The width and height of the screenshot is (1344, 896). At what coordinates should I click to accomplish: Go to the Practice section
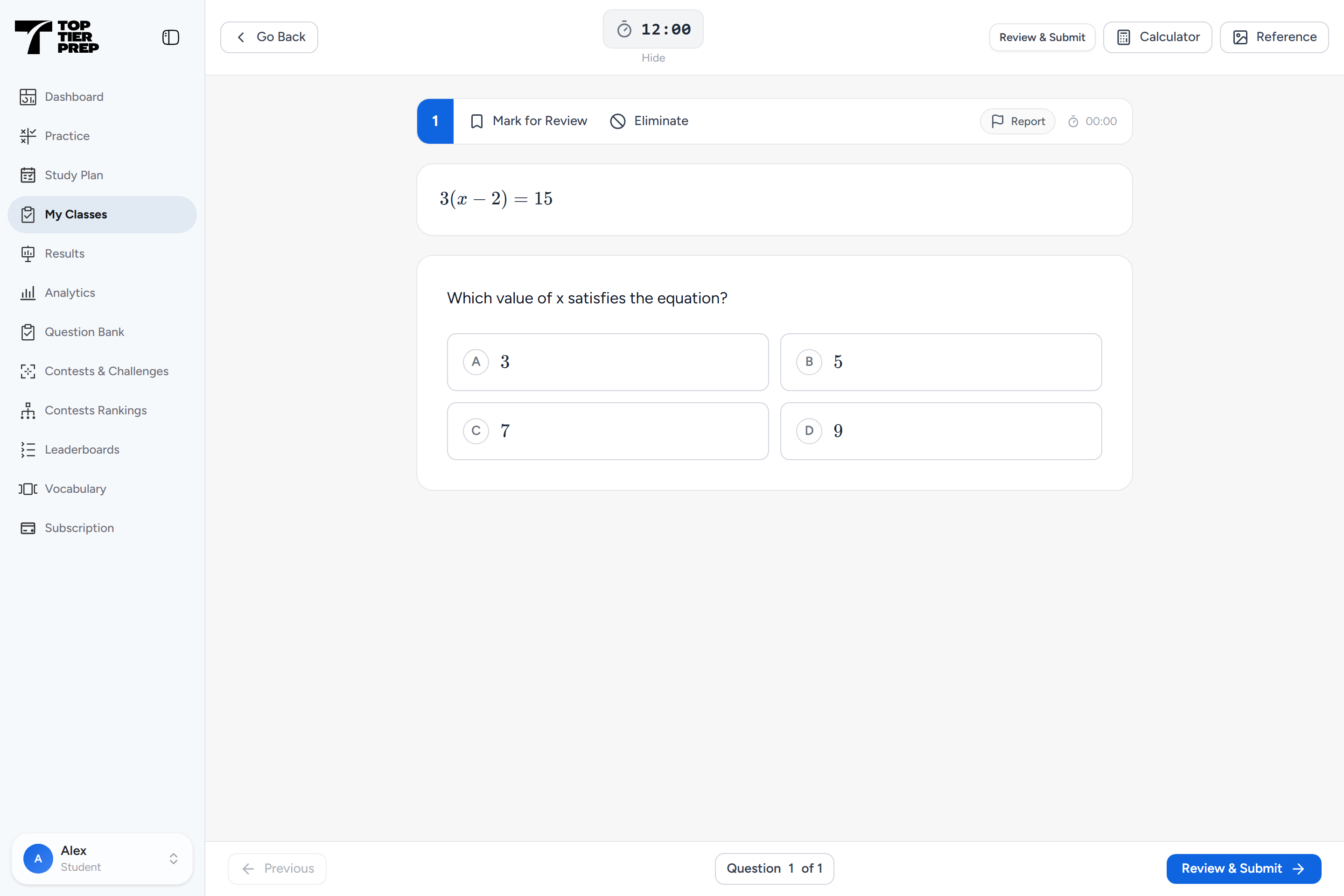102,136
